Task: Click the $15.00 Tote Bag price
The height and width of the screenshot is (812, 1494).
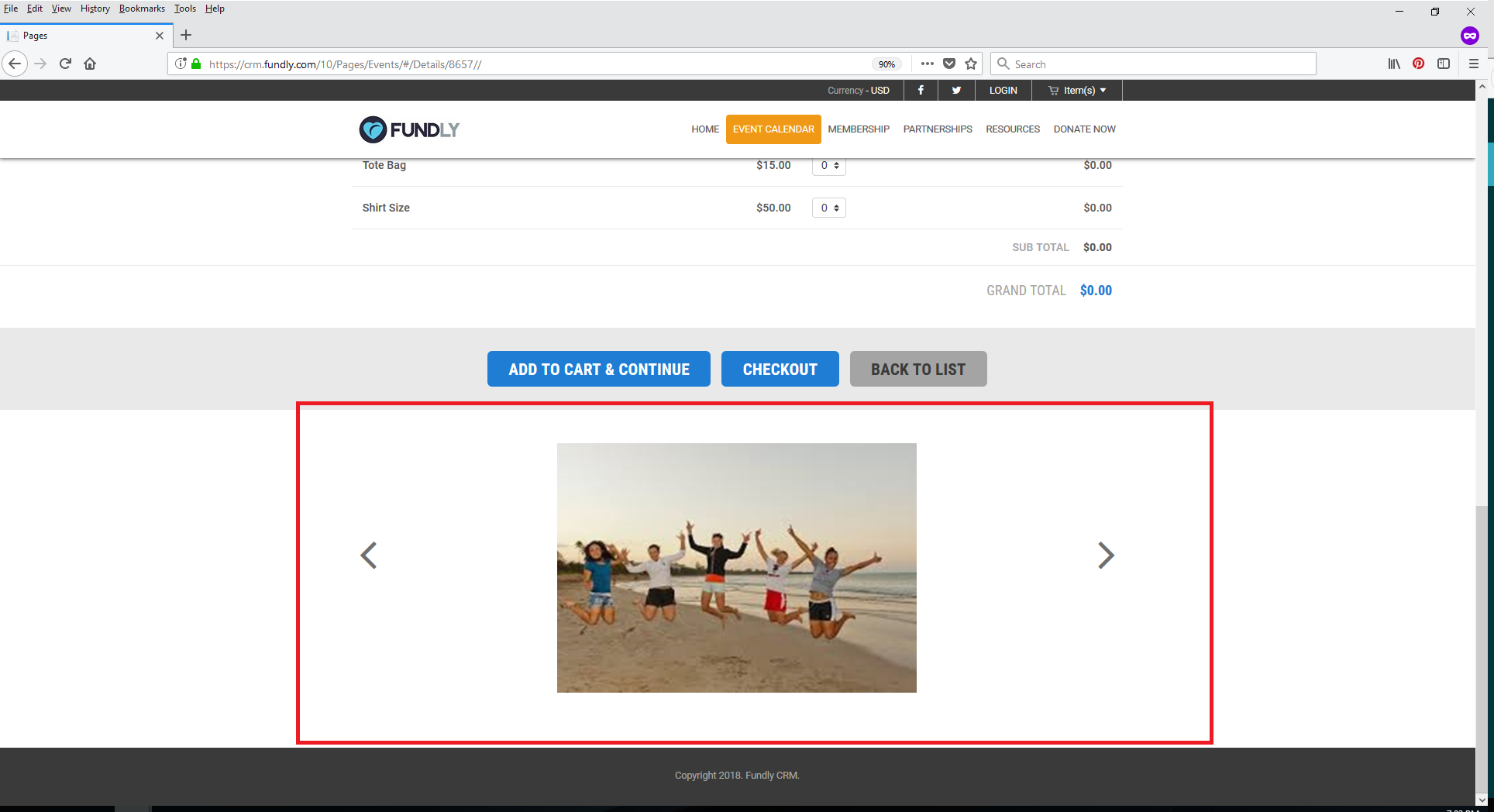Action: coord(773,165)
